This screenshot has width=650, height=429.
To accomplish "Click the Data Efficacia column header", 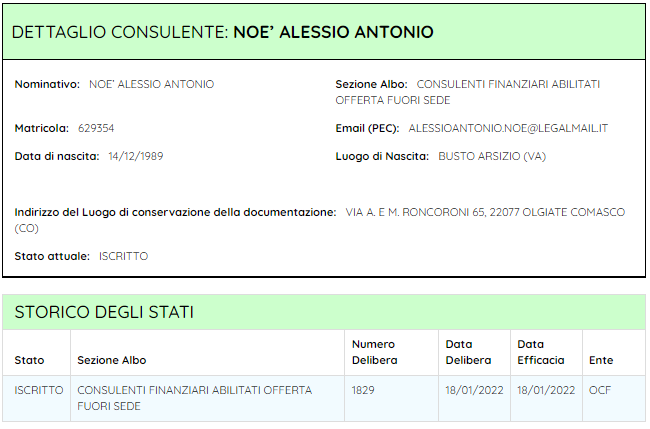I will point(541,352).
